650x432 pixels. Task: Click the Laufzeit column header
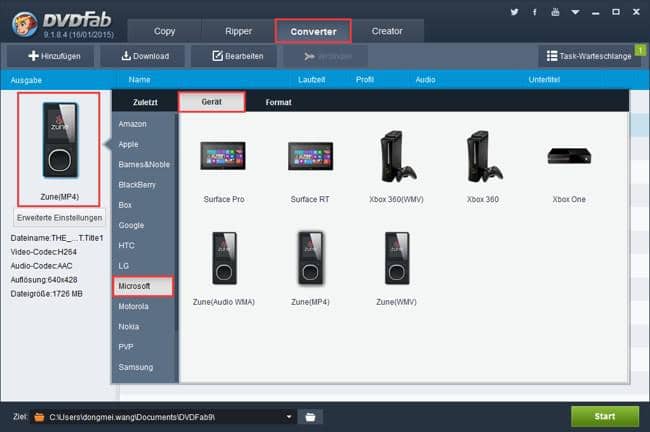click(311, 80)
